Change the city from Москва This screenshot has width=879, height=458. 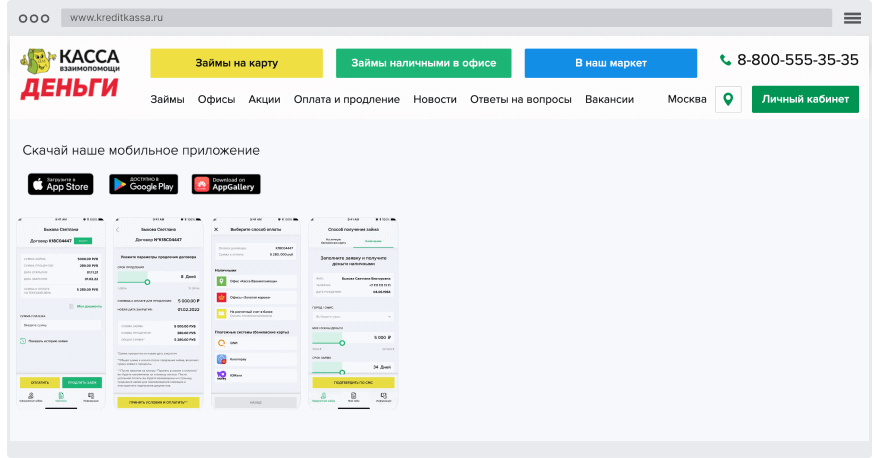pyautogui.click(x=687, y=99)
